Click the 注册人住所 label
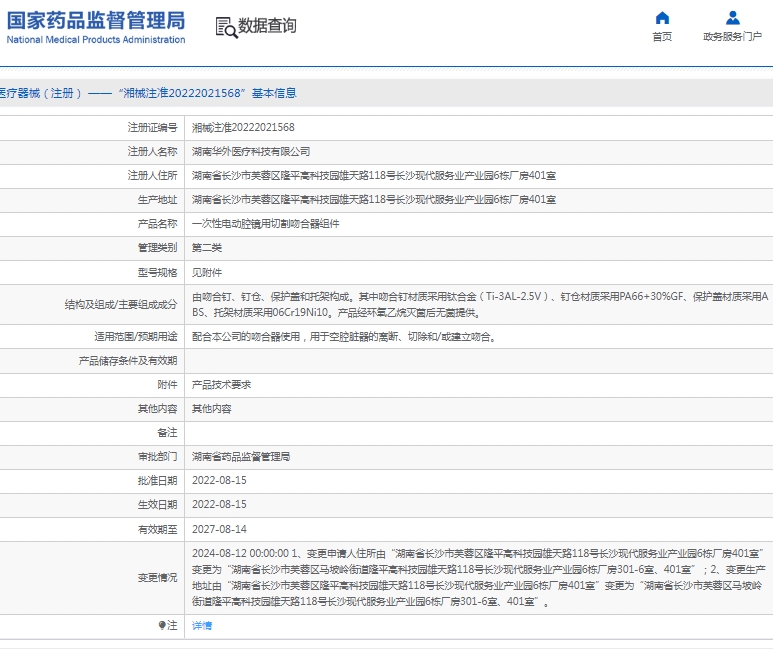The image size is (773, 649). [x=152, y=176]
